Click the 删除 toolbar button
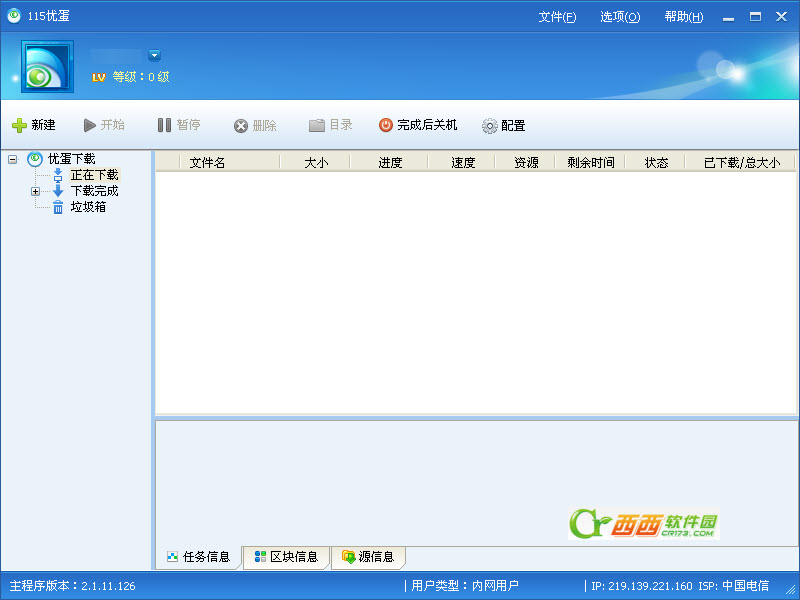Viewport: 800px width, 600px height. click(x=255, y=126)
